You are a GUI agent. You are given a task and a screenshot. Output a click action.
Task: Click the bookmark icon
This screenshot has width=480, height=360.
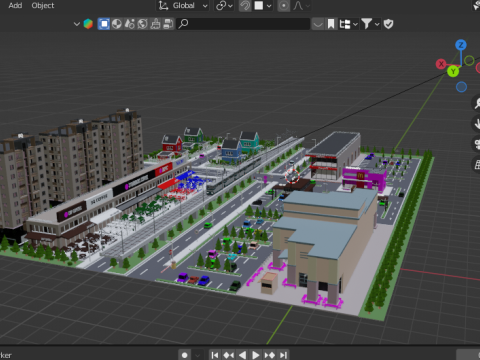tap(331, 24)
